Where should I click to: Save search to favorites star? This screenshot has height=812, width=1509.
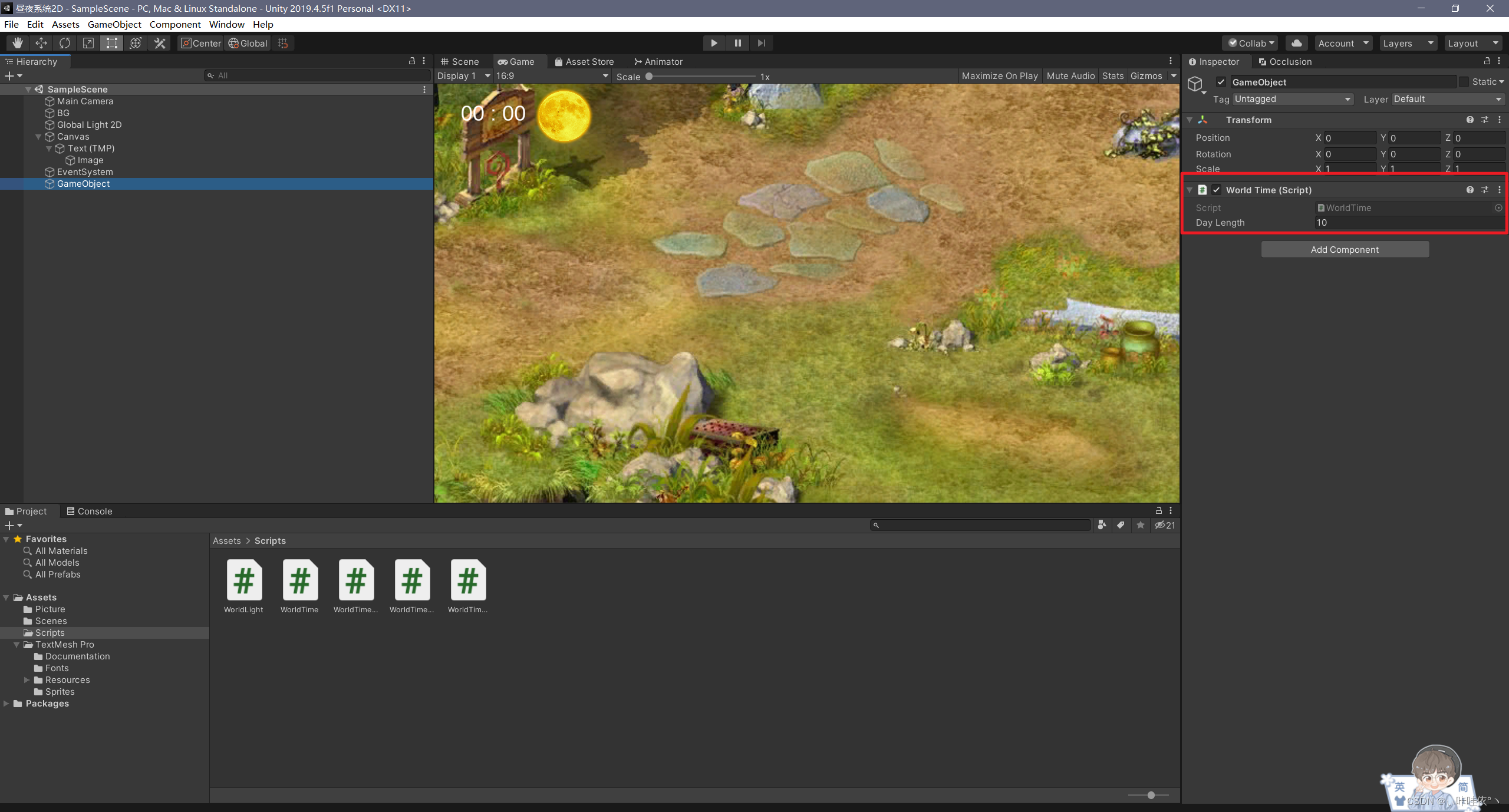[x=1141, y=525]
